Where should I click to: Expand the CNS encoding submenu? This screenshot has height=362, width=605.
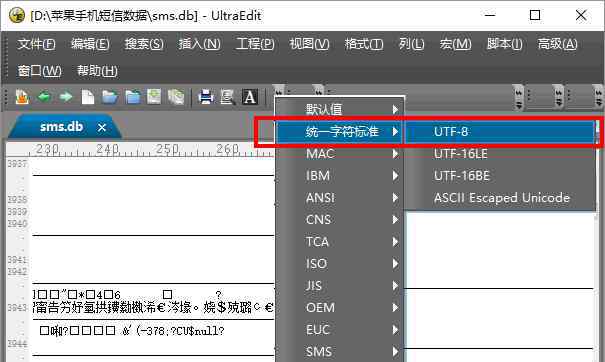click(340, 220)
